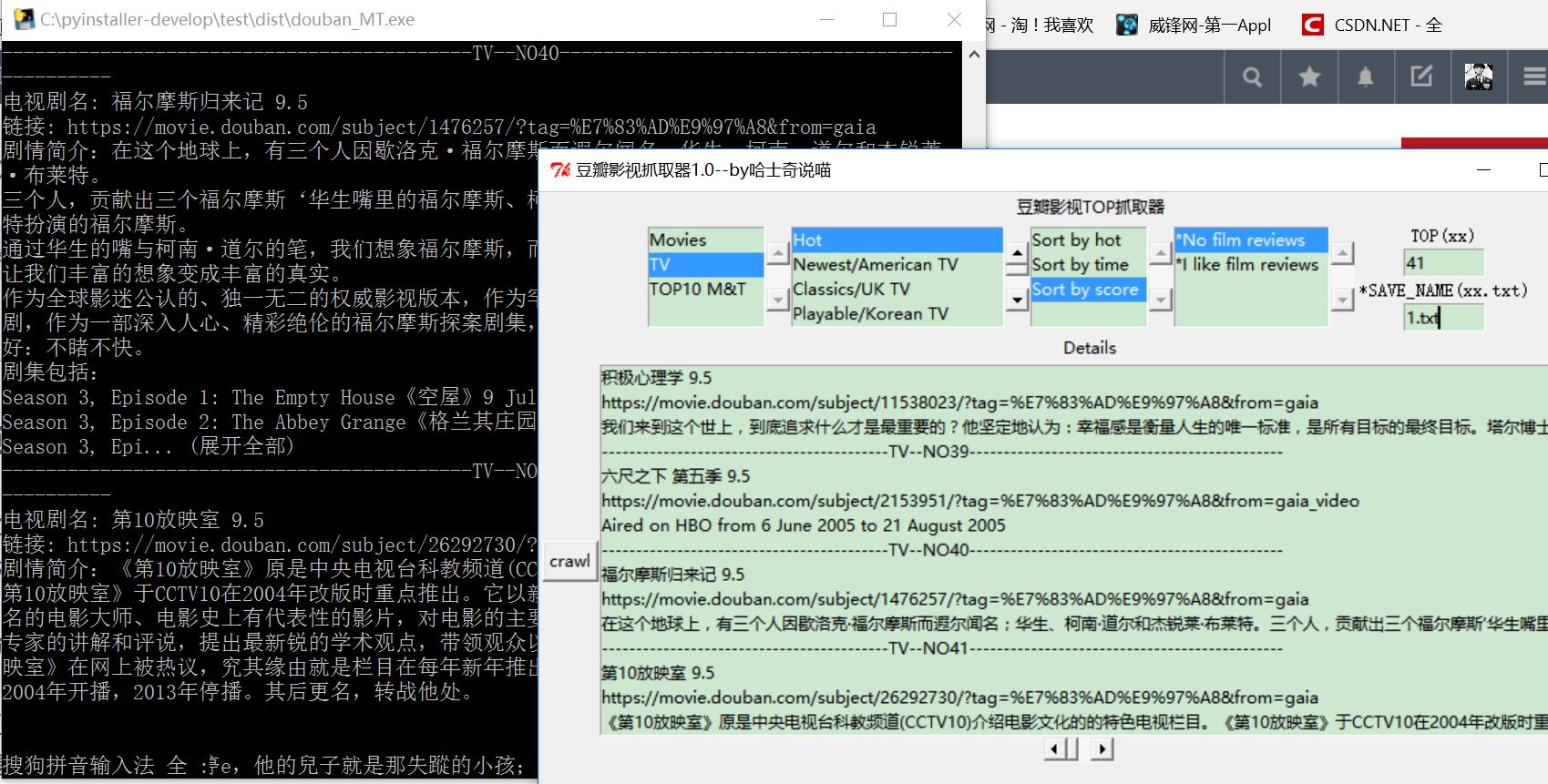Click the down arrow beside the Sort by list
1548x784 pixels.
tap(1161, 299)
